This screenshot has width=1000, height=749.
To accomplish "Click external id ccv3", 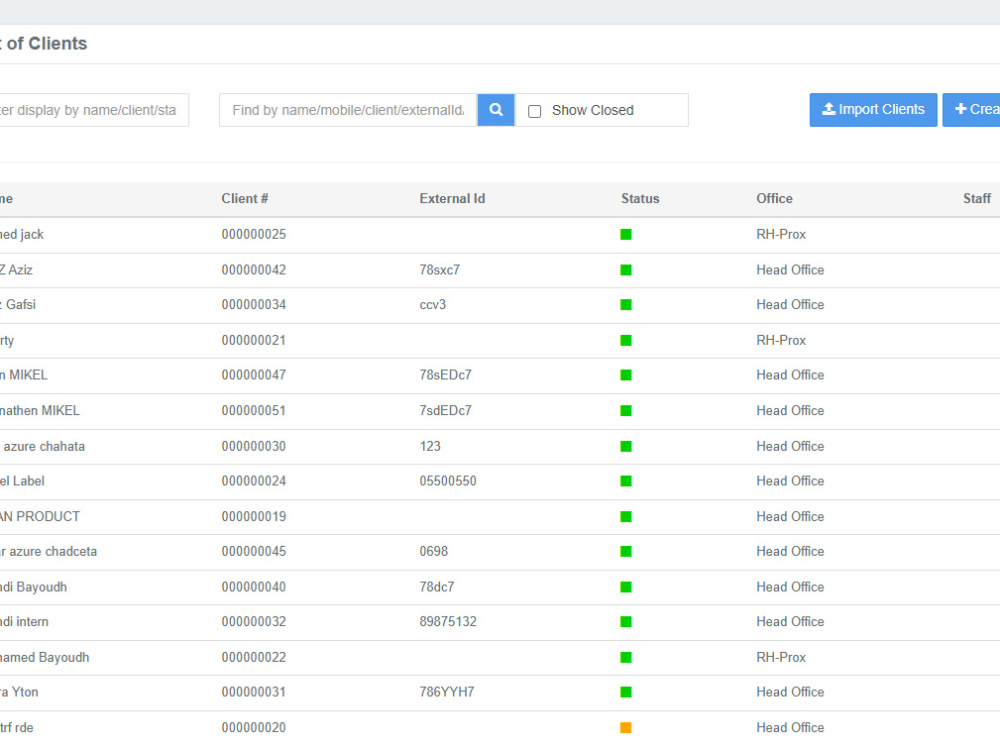I will tap(432, 305).
